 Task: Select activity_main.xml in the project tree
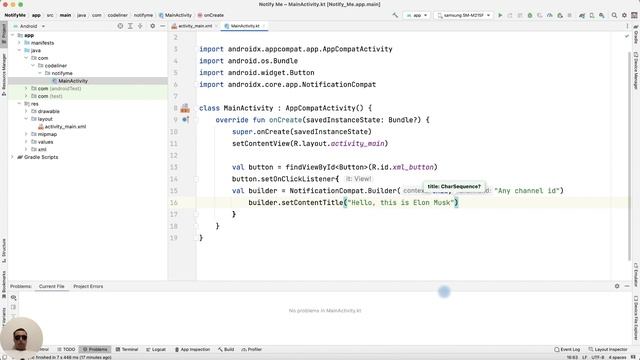62,127
